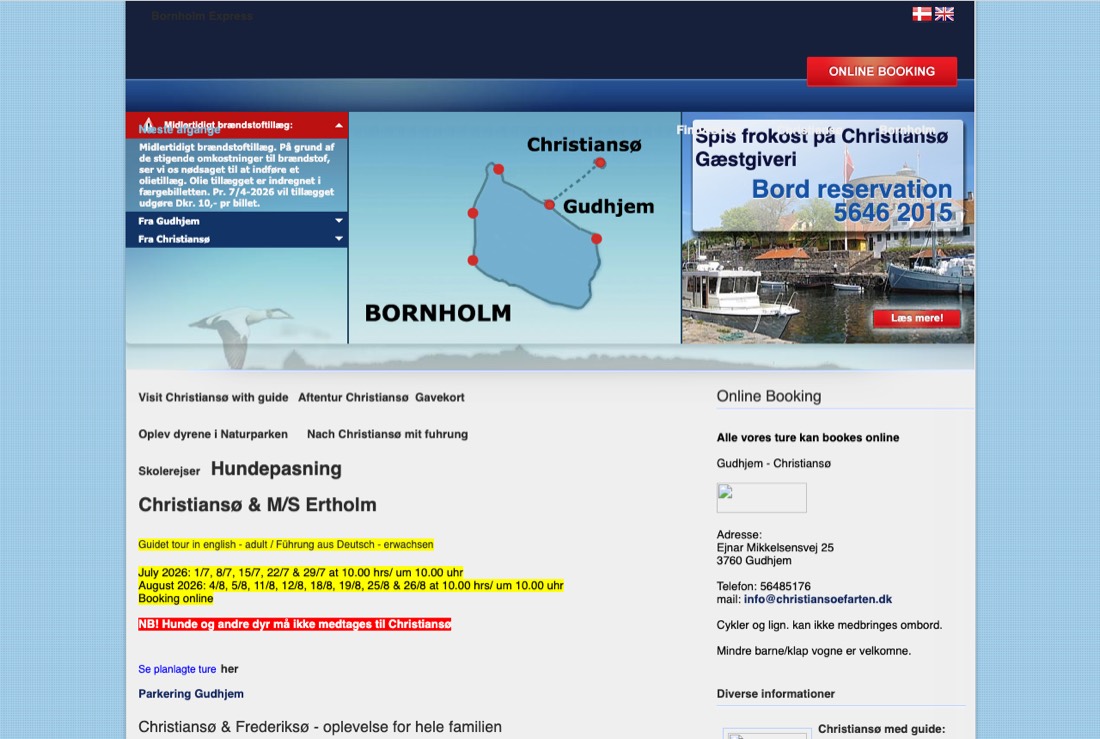Switch language via the Danish flag icon
The image size is (1100, 739).
tap(921, 14)
